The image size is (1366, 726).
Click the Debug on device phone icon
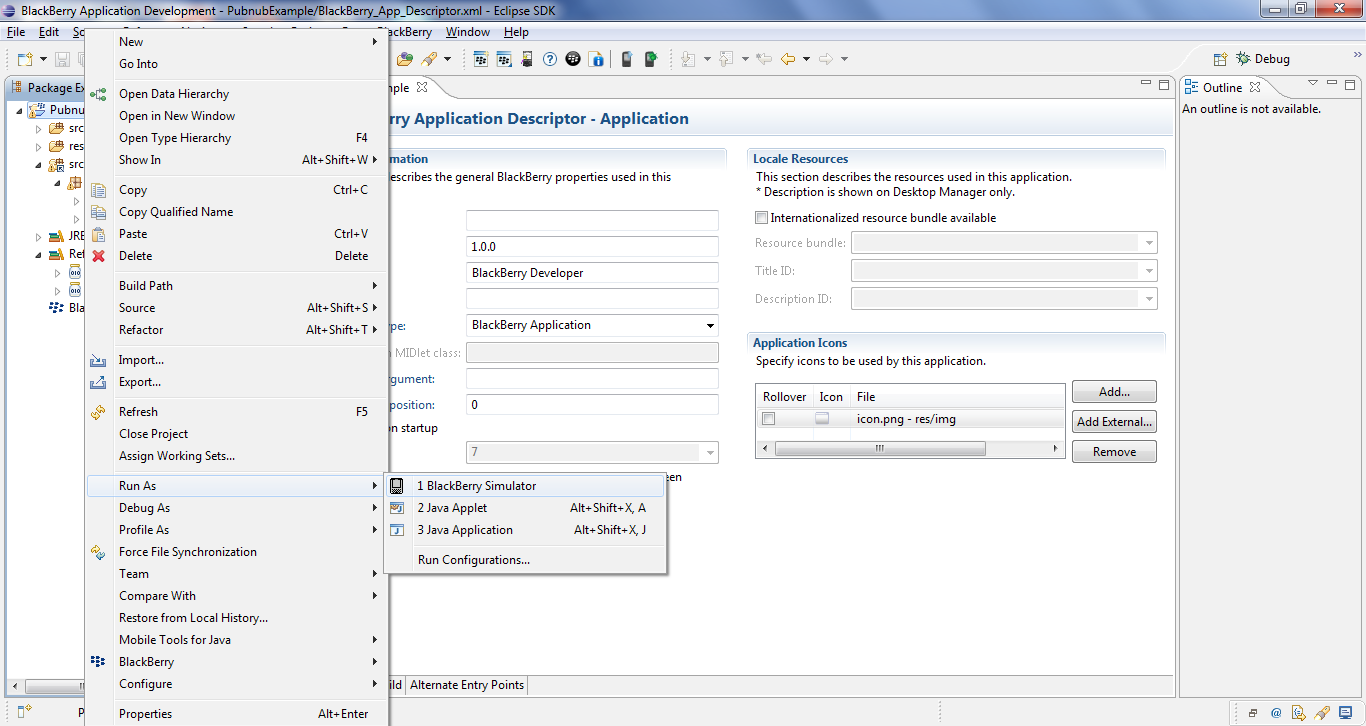(651, 59)
